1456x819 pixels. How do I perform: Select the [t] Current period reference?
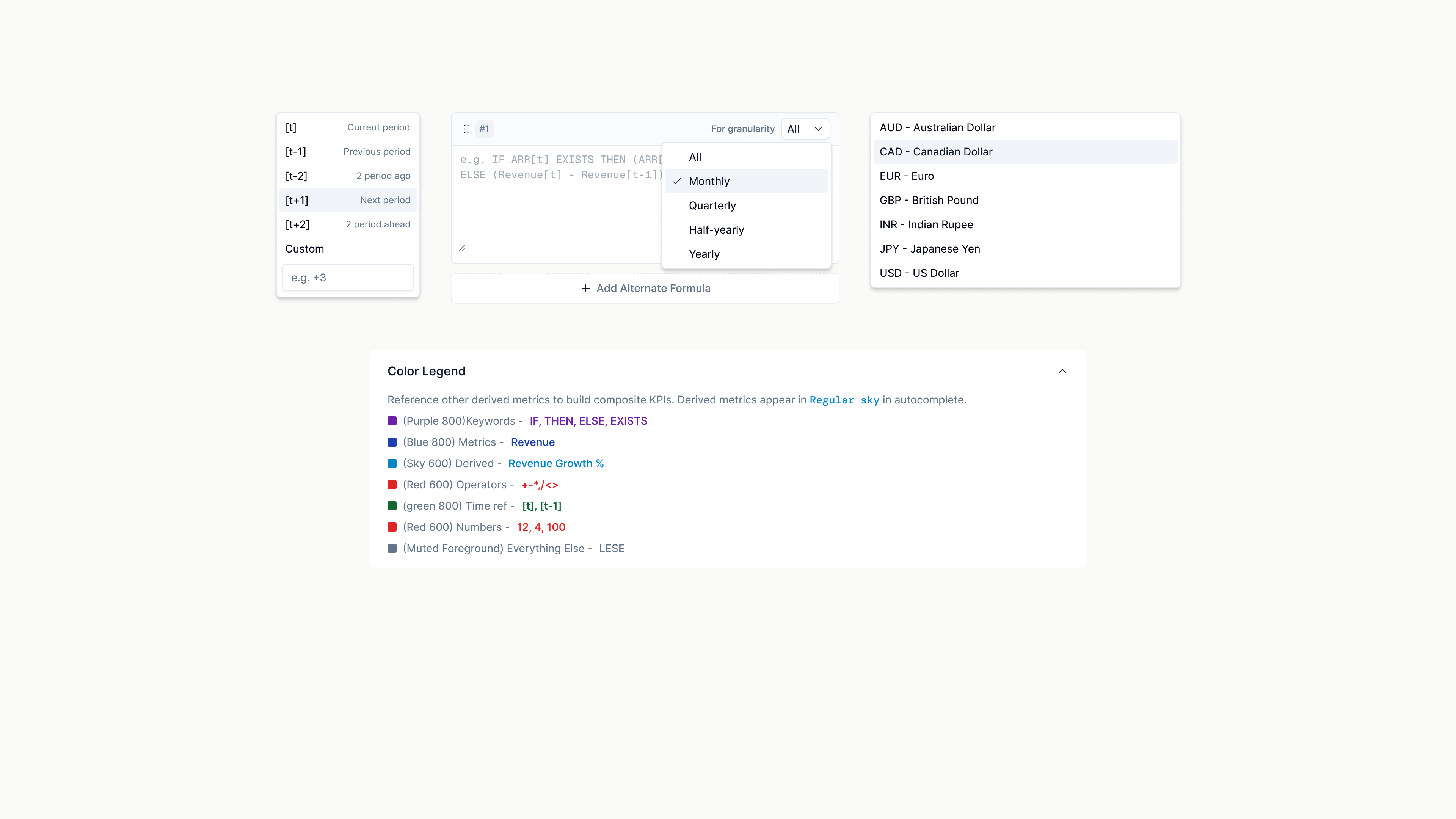pyautogui.click(x=348, y=127)
